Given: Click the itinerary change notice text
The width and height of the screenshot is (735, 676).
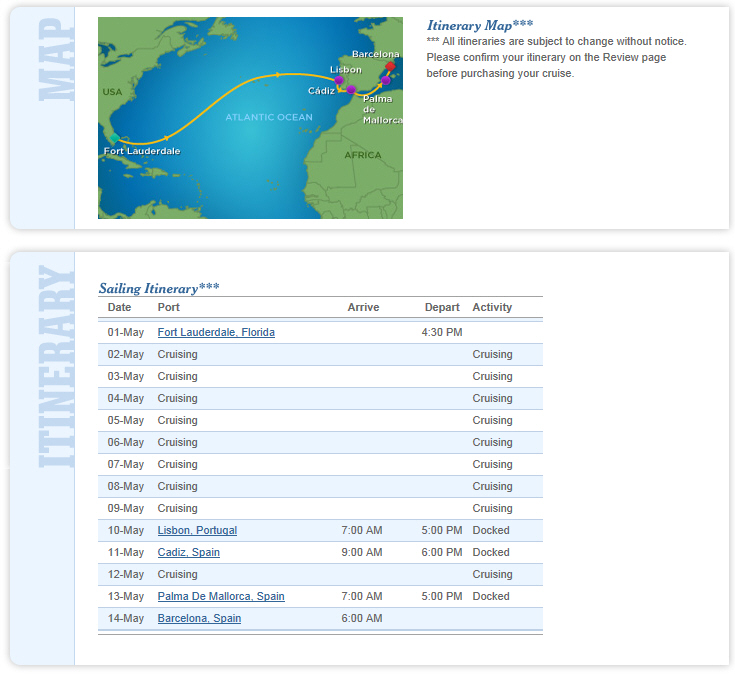Looking at the screenshot, I should click(x=556, y=57).
